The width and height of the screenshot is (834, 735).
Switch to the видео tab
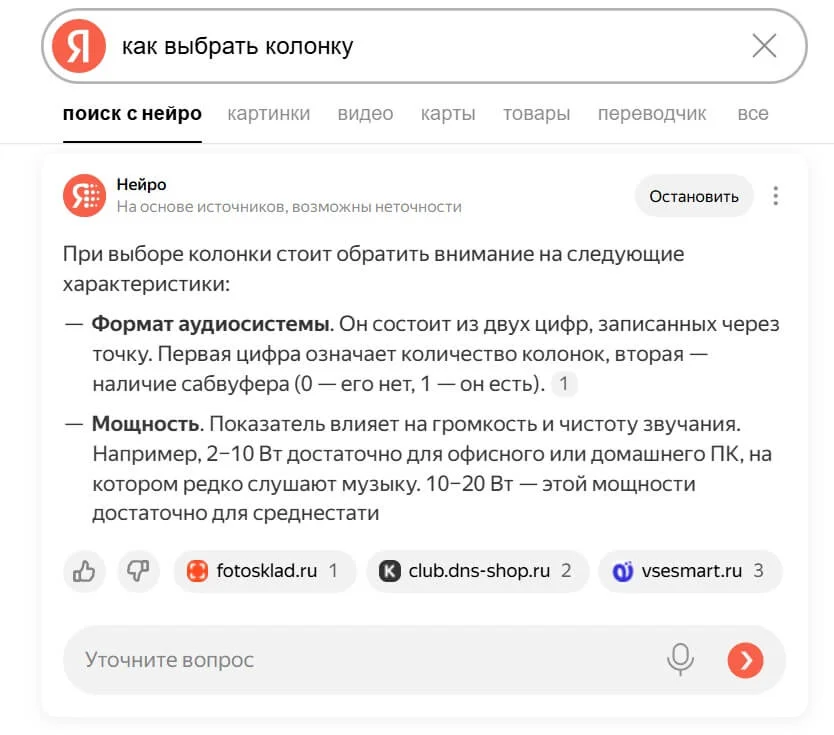365,113
